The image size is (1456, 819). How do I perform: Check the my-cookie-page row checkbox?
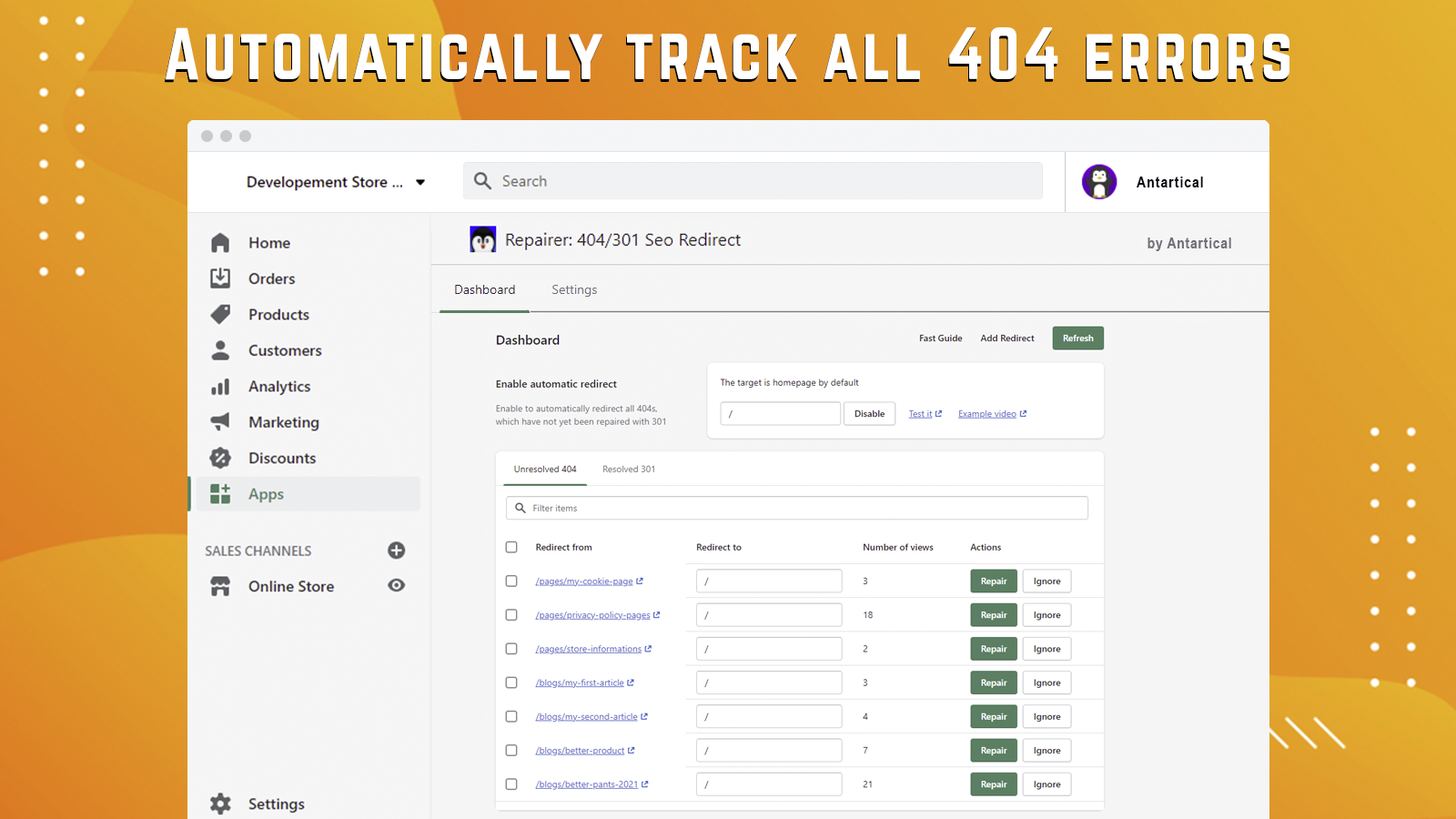[511, 581]
